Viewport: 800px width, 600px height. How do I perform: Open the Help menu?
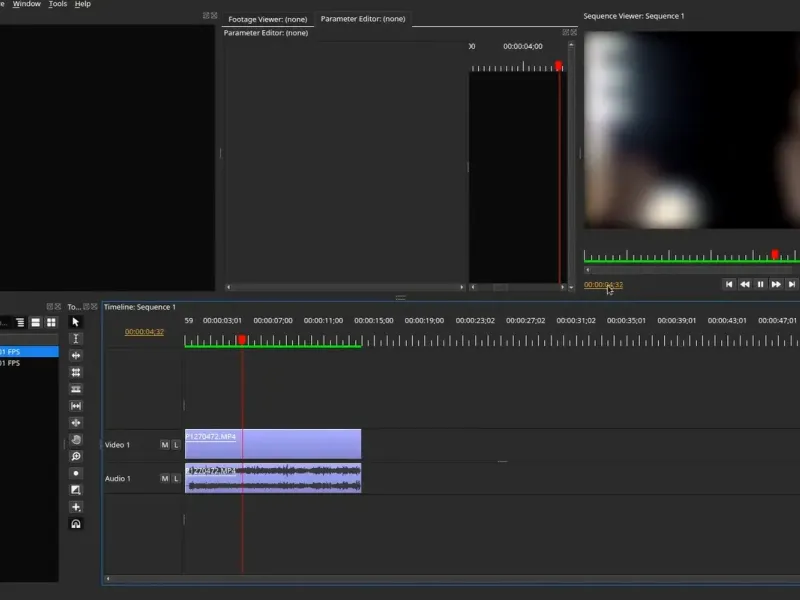pos(83,4)
